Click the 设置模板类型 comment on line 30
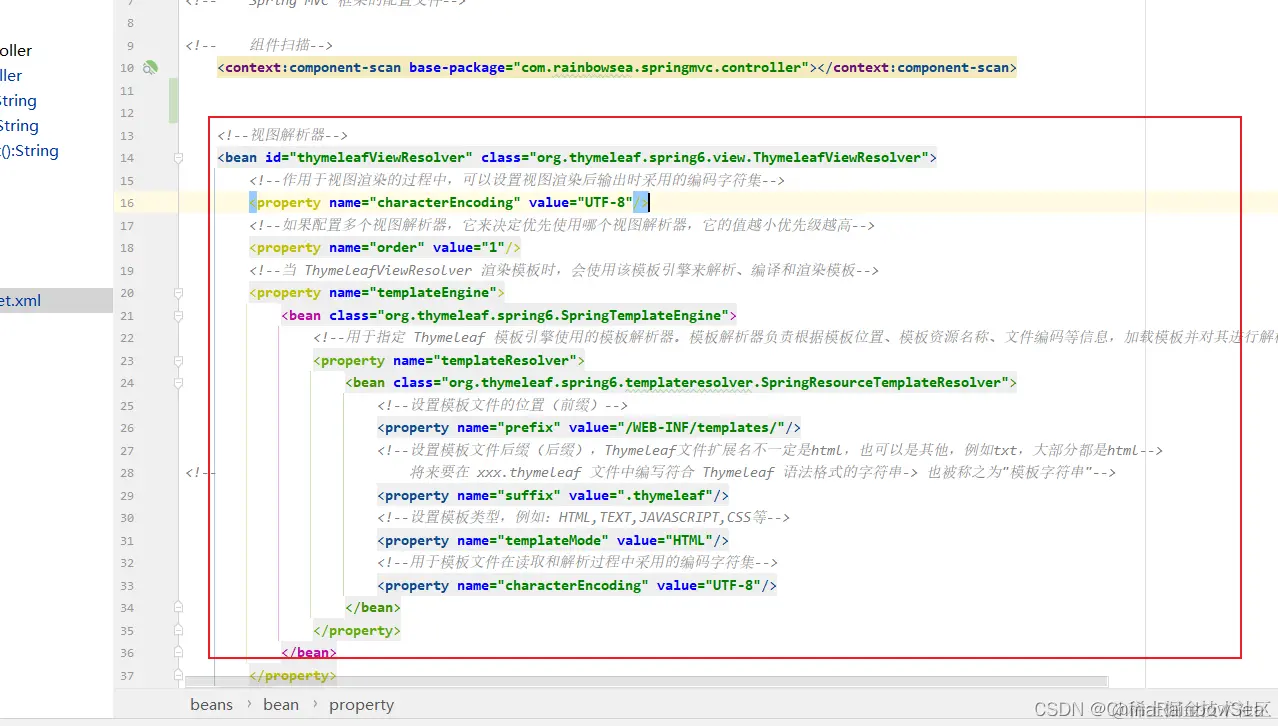Screen dimensions: 1278x726 (x=583, y=518)
